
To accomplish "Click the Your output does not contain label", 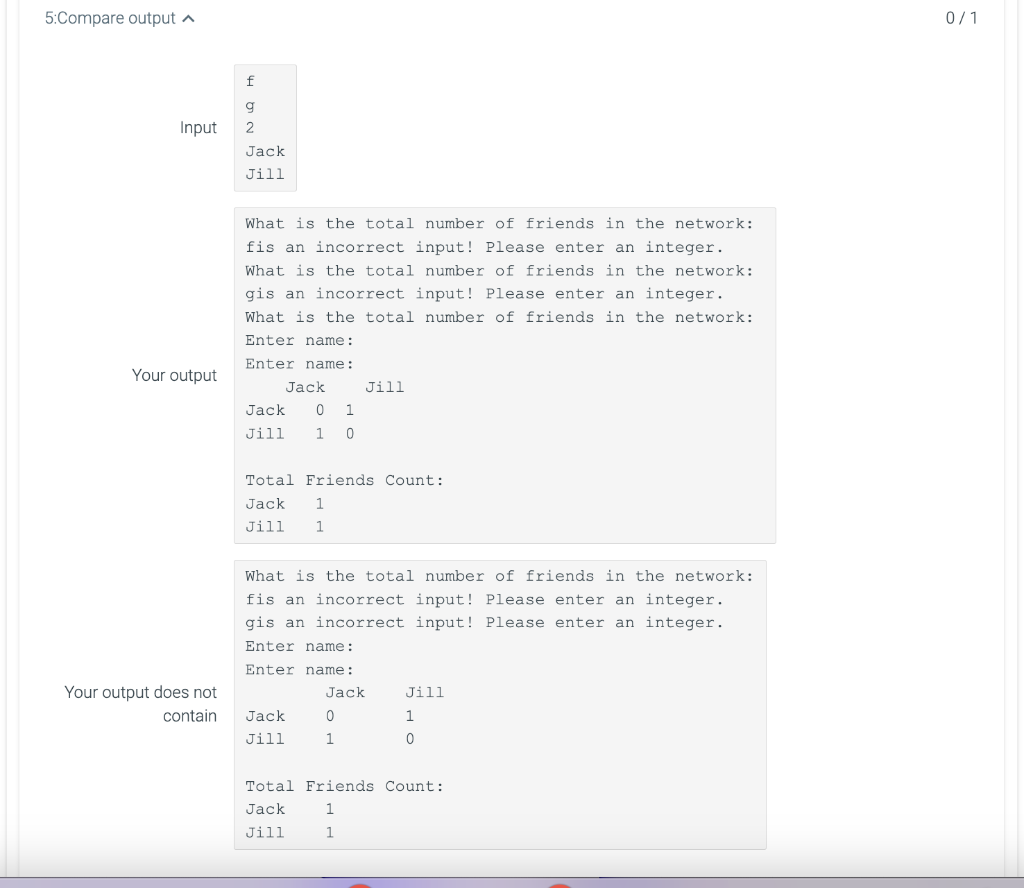I will [140, 704].
